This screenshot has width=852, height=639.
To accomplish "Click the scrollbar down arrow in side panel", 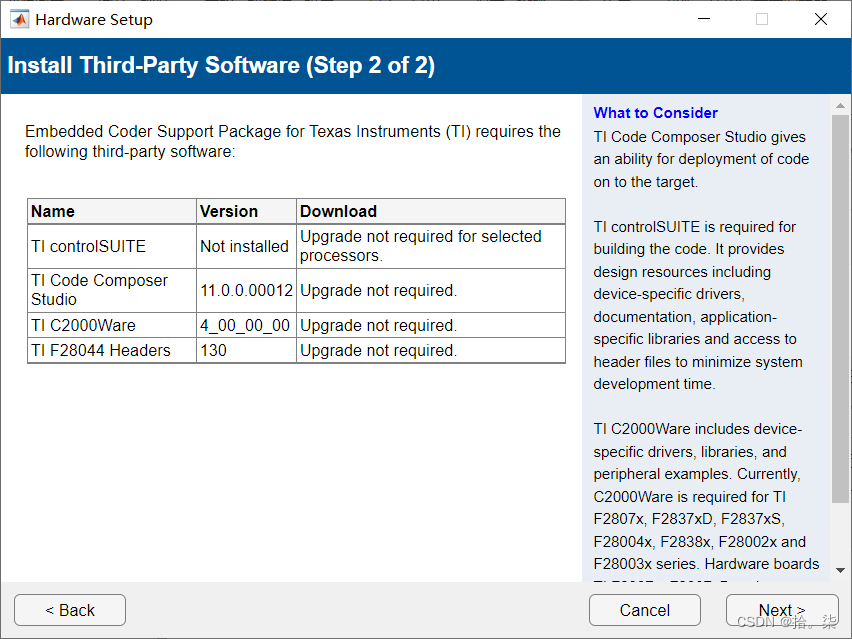I will click(x=840, y=571).
